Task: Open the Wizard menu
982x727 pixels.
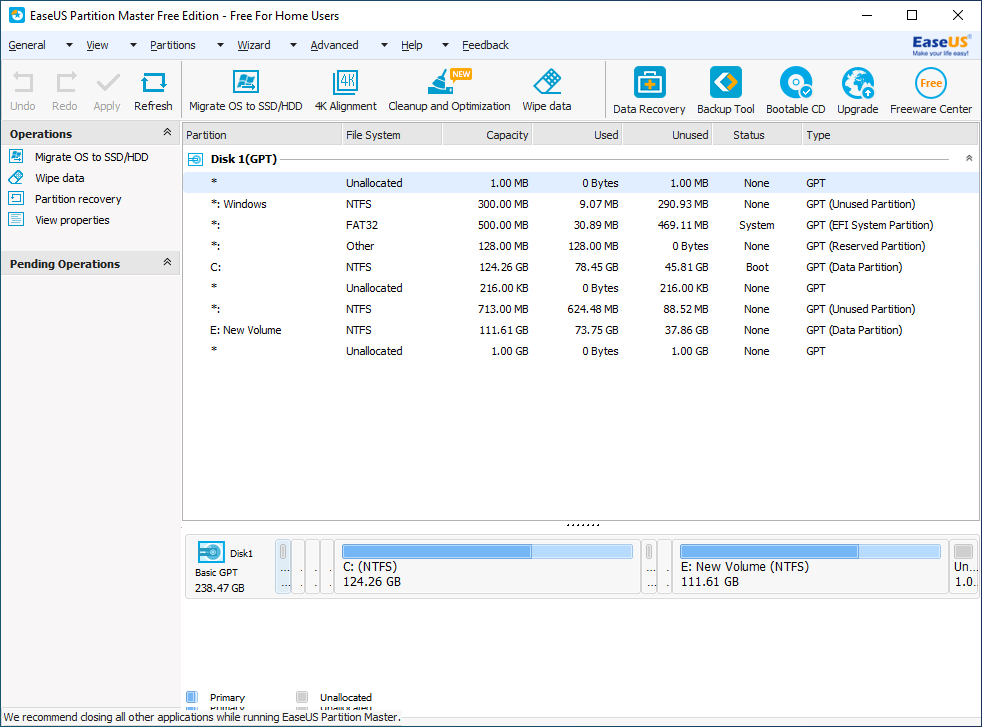Action: (x=254, y=45)
